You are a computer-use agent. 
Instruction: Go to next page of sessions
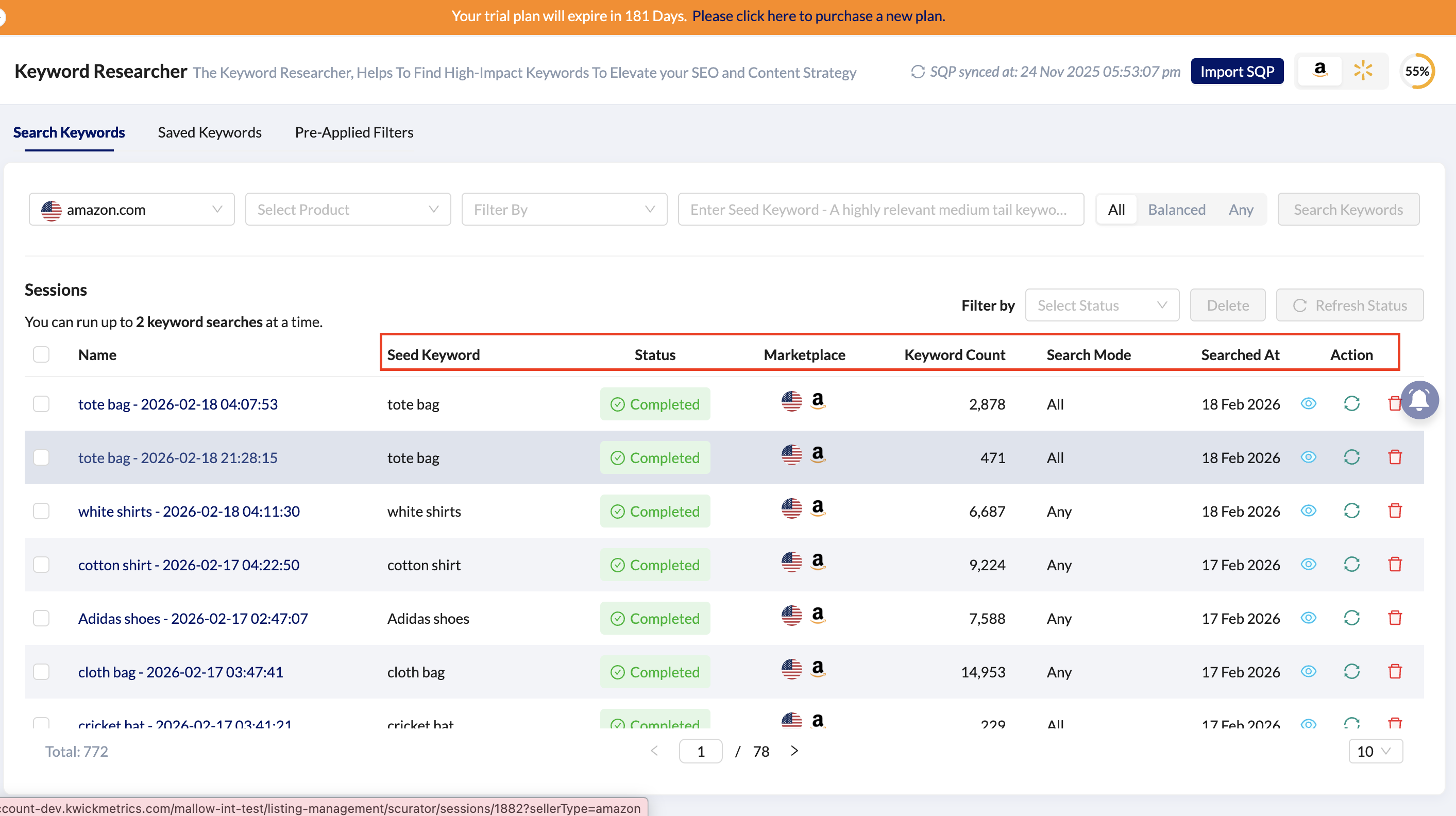(794, 751)
